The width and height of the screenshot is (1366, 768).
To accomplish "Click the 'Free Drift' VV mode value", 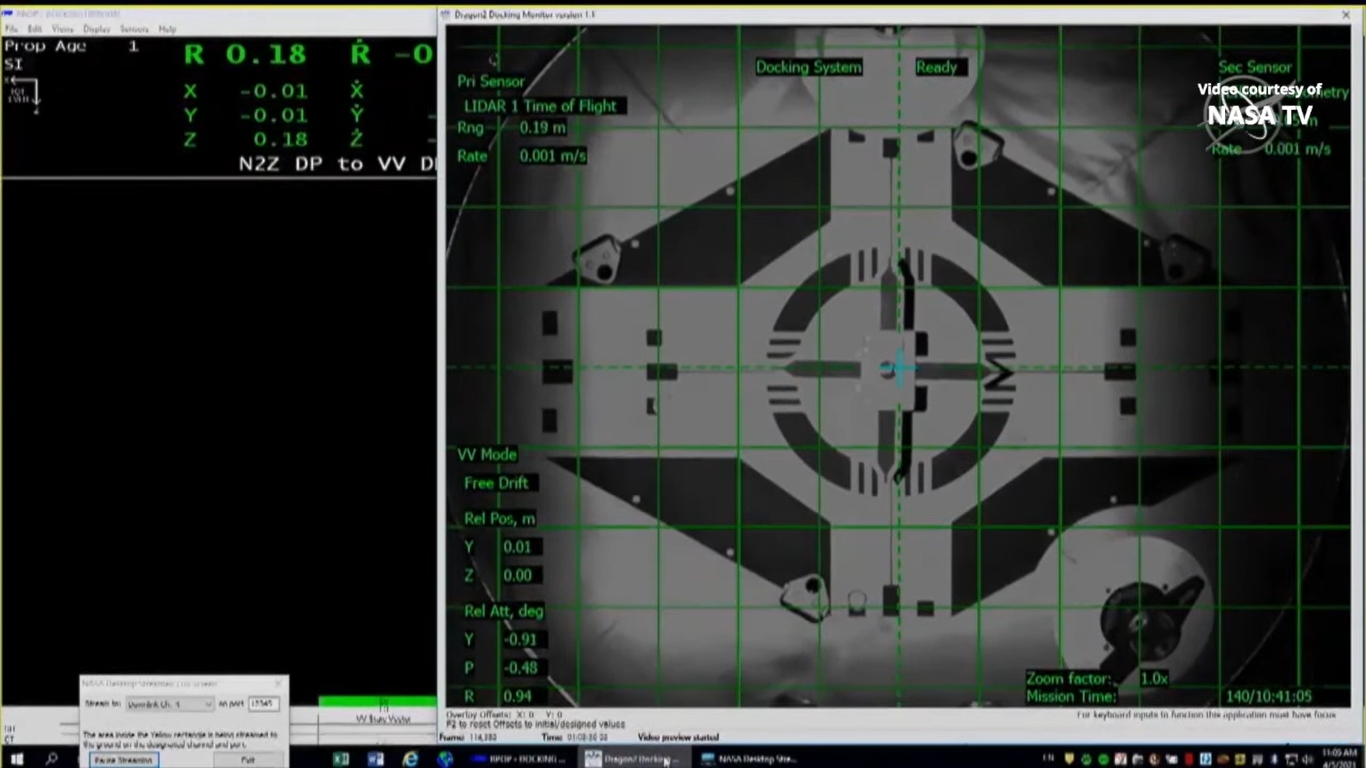I will pyautogui.click(x=496, y=483).
